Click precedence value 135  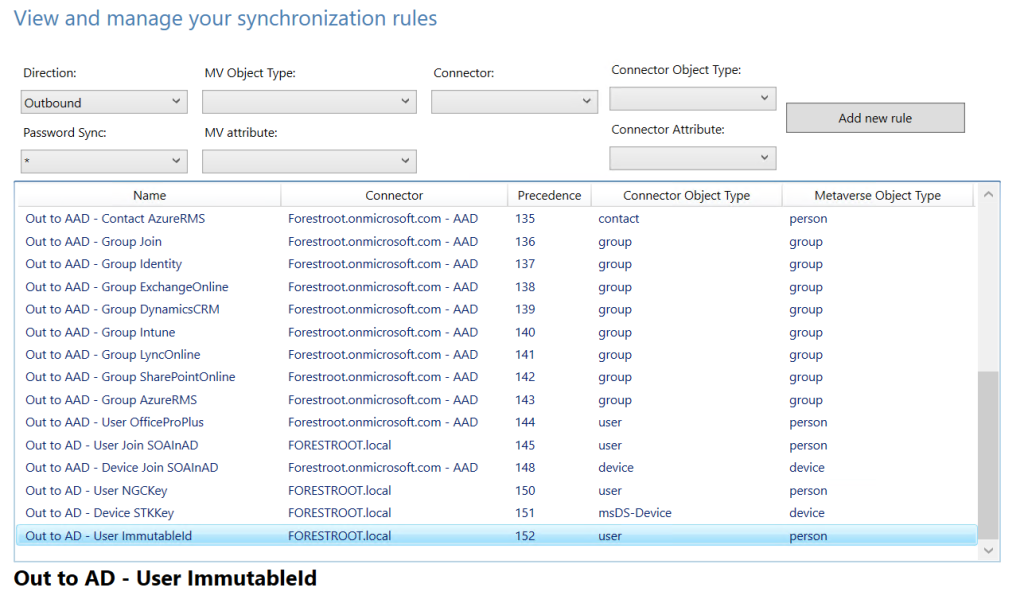tap(525, 219)
